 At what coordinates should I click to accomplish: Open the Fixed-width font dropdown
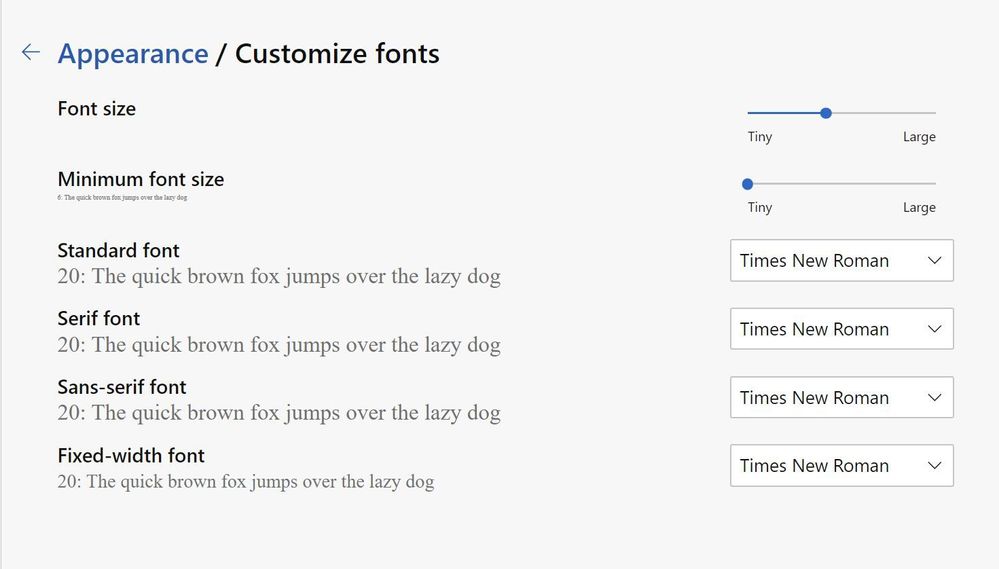[x=842, y=466]
